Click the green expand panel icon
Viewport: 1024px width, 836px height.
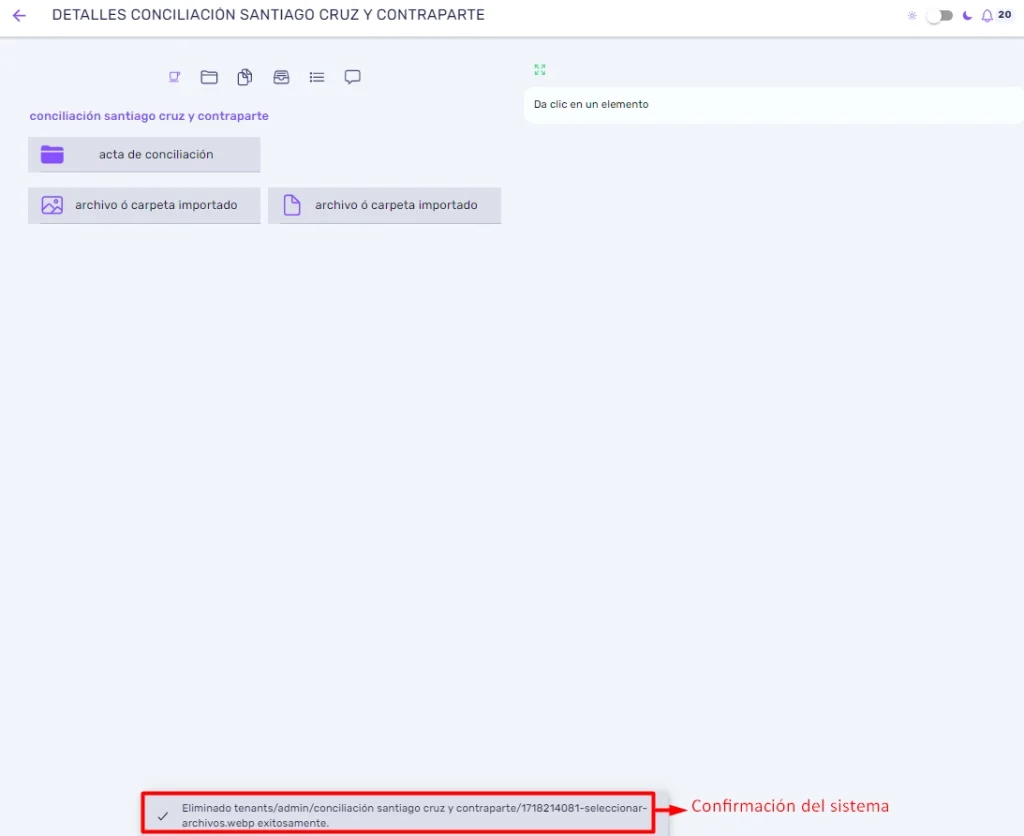(539, 69)
